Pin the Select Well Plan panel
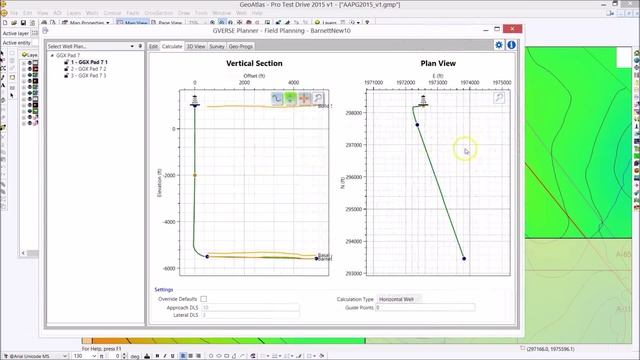This screenshot has height=360, width=640. [140, 46]
